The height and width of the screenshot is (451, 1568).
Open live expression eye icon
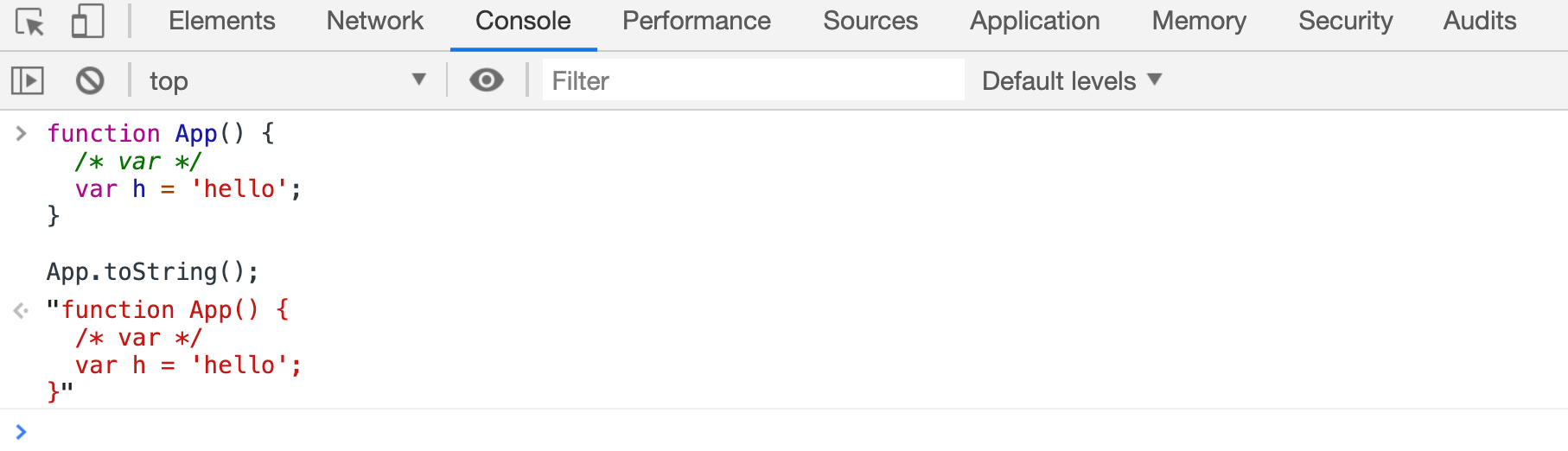[487, 80]
